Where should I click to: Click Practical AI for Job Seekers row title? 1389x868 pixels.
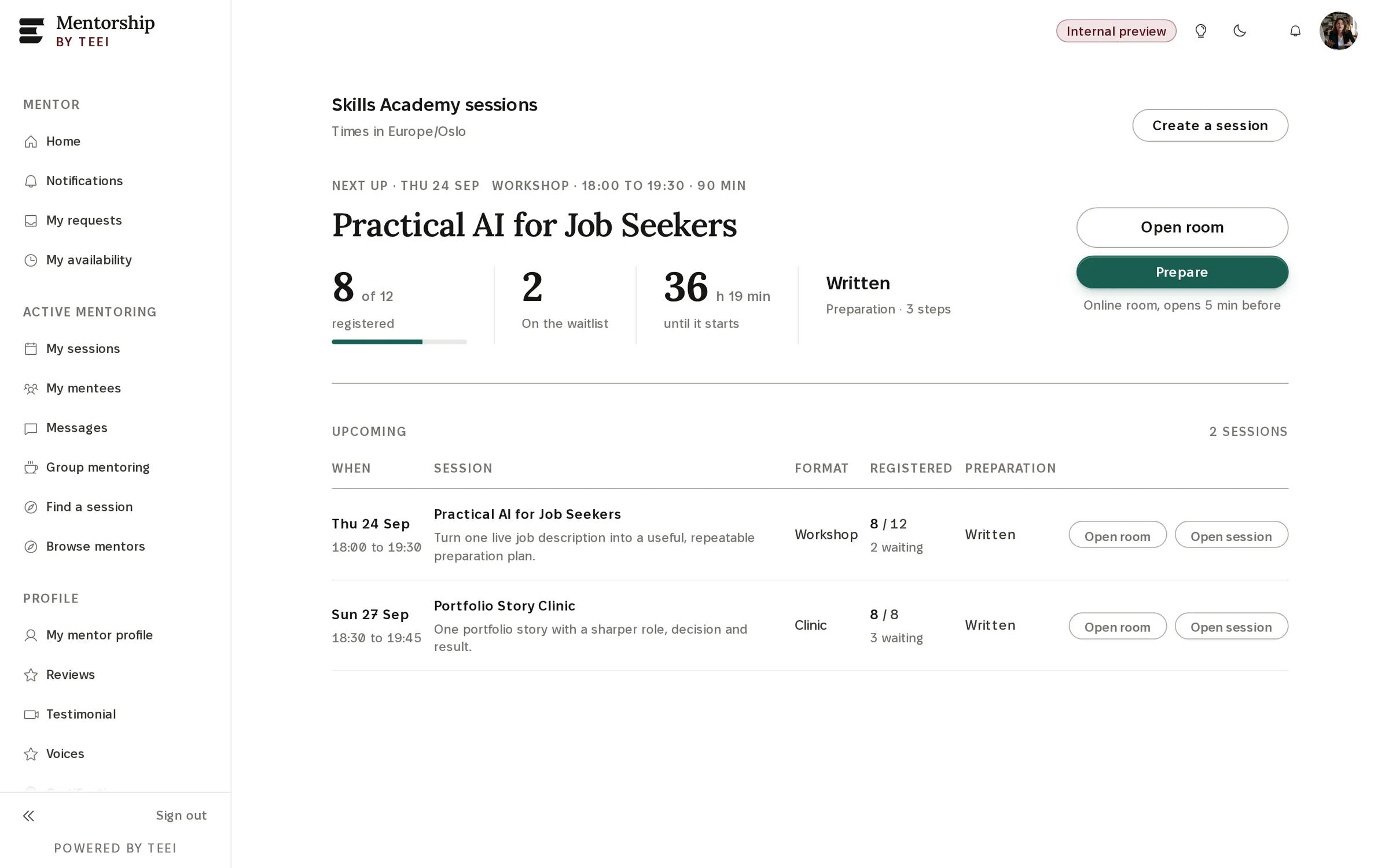pyautogui.click(x=527, y=514)
